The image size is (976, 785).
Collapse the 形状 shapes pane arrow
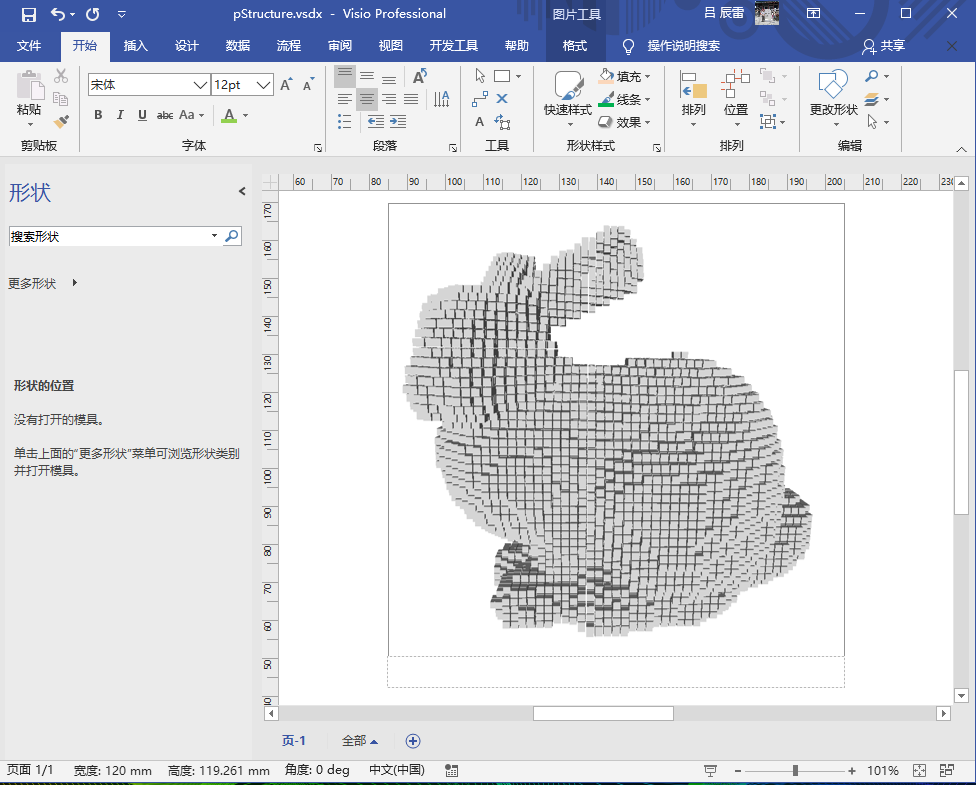tap(242, 191)
